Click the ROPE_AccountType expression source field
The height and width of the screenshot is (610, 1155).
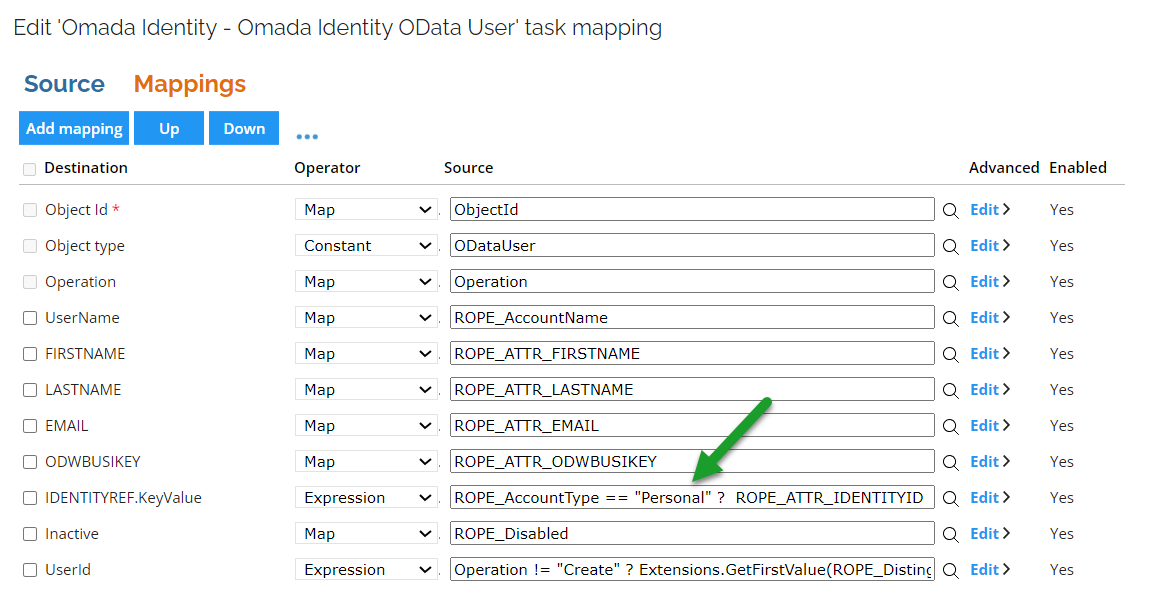point(692,497)
